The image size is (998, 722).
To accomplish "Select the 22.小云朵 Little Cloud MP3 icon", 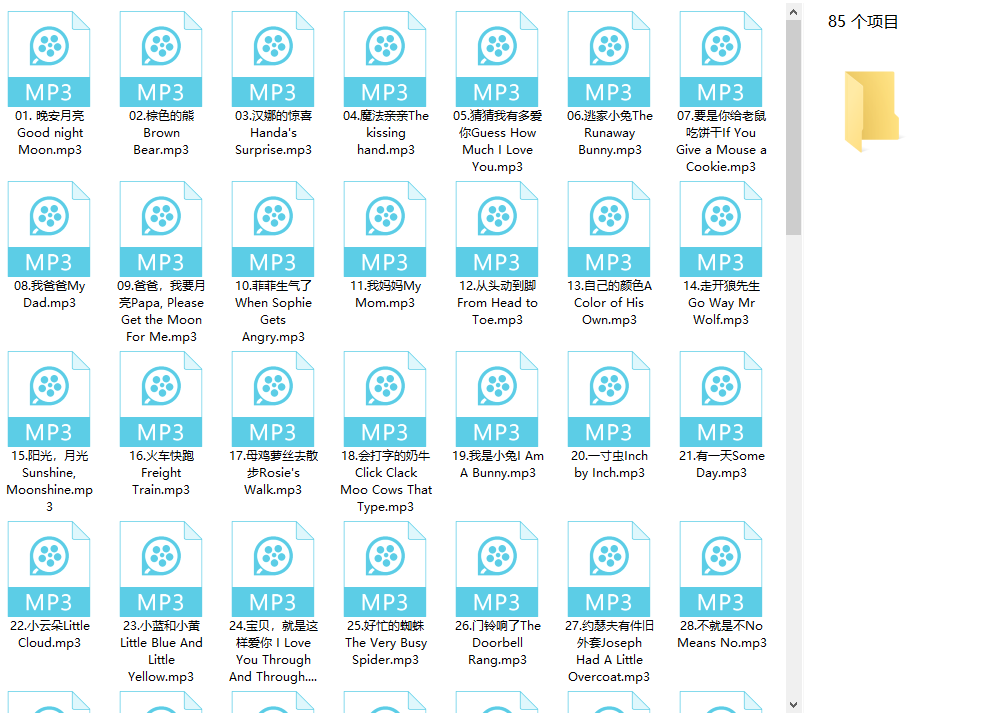I will pyautogui.click(x=49, y=569).
